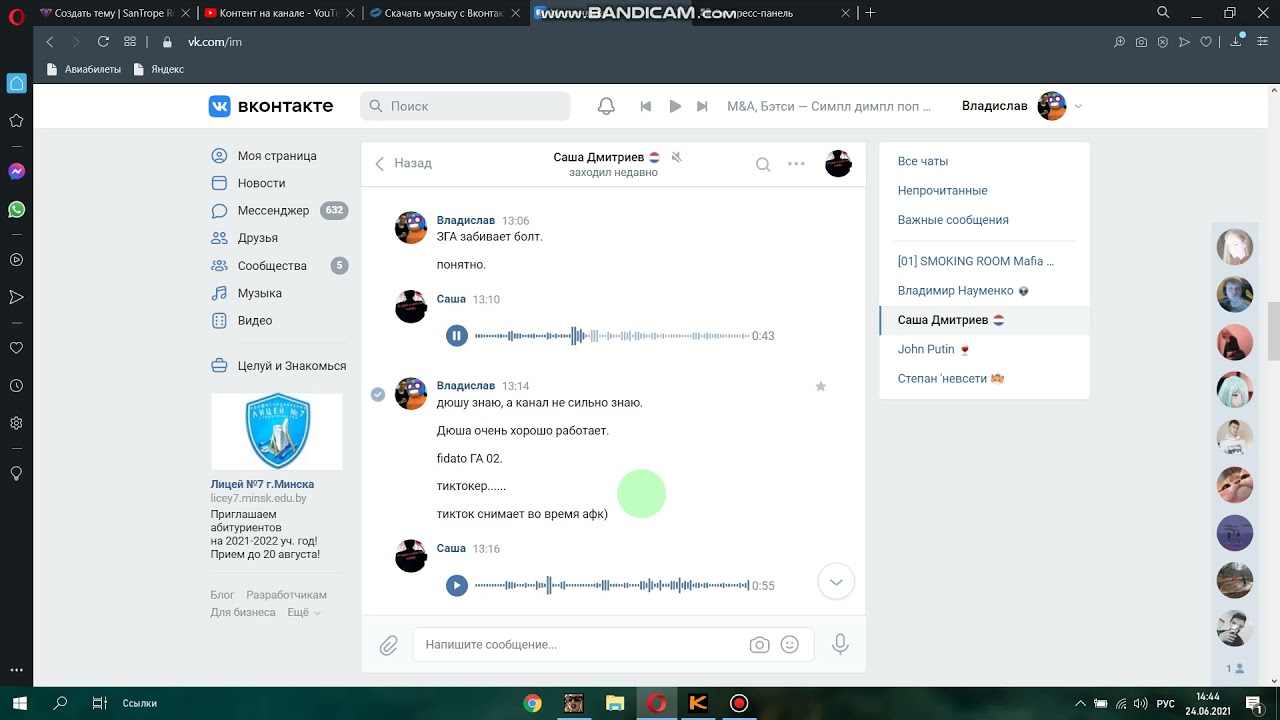Screen dimensions: 1280x720
Task: Skip to next track in VK header
Action: click(702, 106)
